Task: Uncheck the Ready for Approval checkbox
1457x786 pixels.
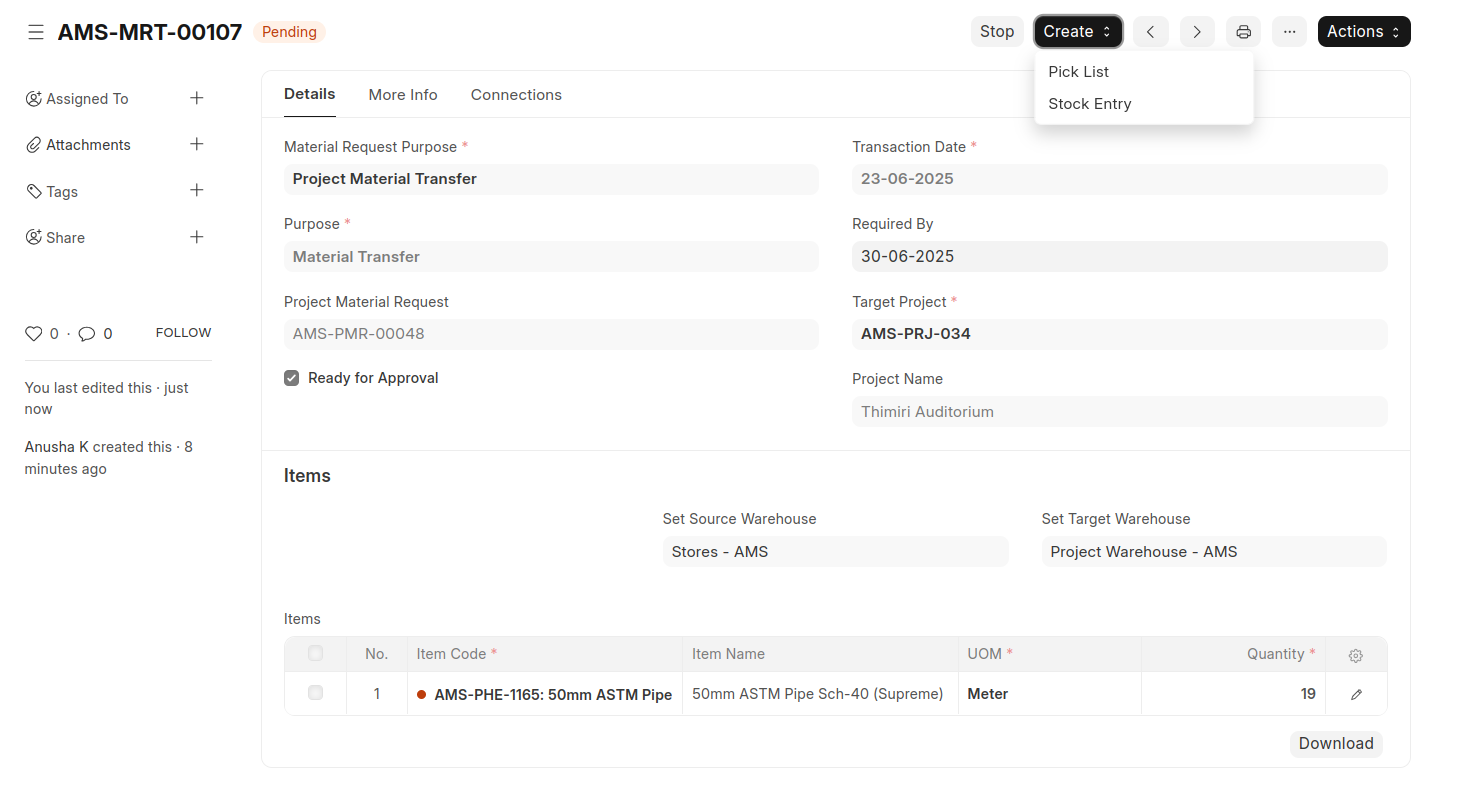Action: tap(292, 378)
